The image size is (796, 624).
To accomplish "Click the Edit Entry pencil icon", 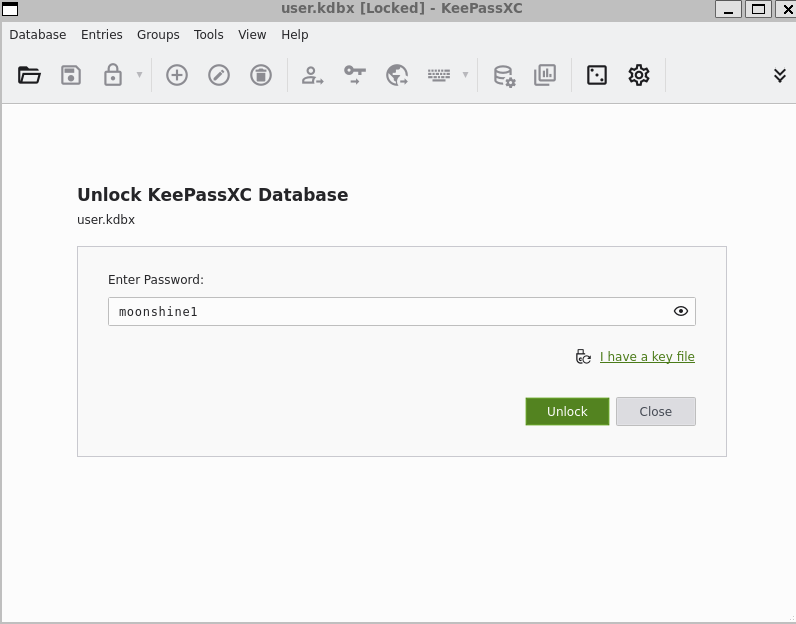I will click(219, 75).
